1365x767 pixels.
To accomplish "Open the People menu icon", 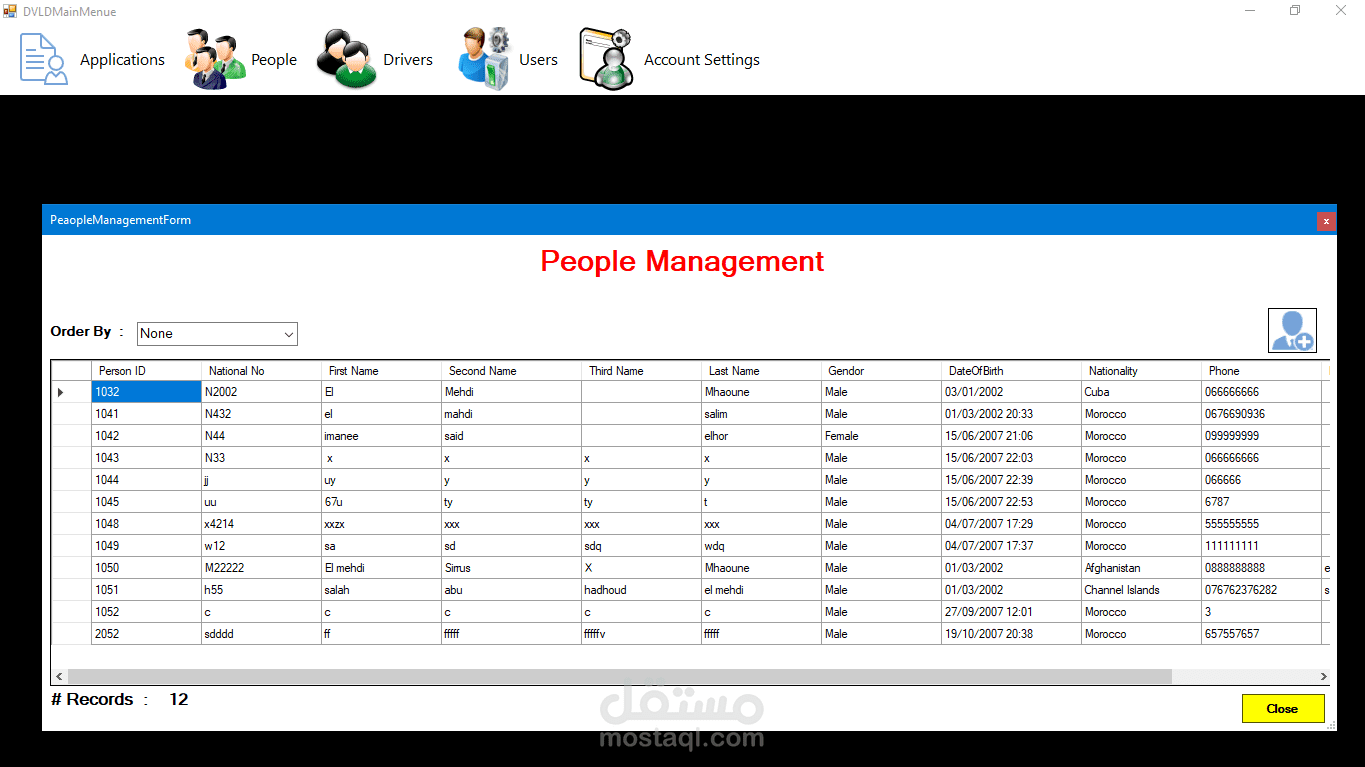I will tap(215, 60).
